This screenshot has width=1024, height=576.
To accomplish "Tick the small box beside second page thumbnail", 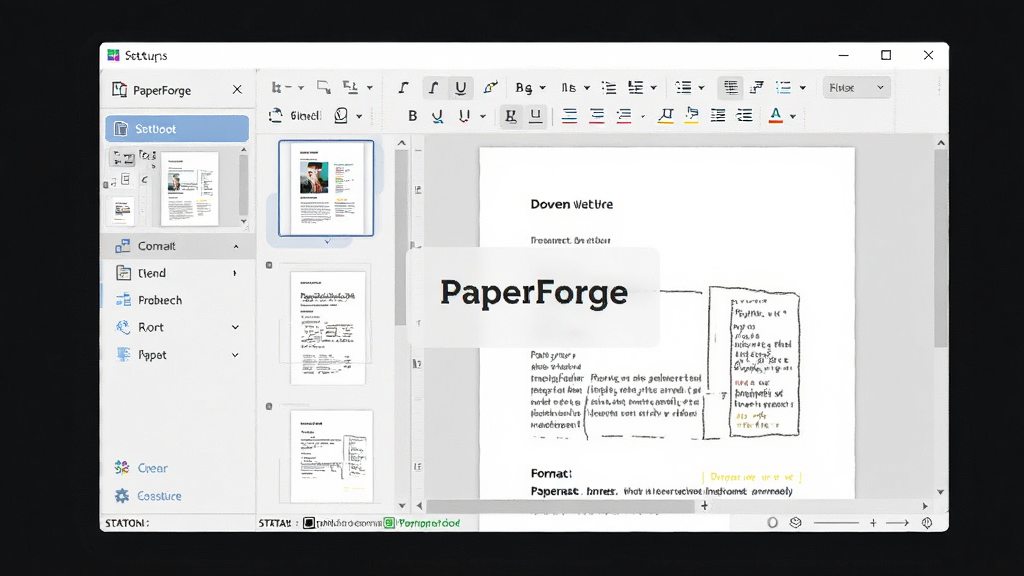I will pos(269,265).
